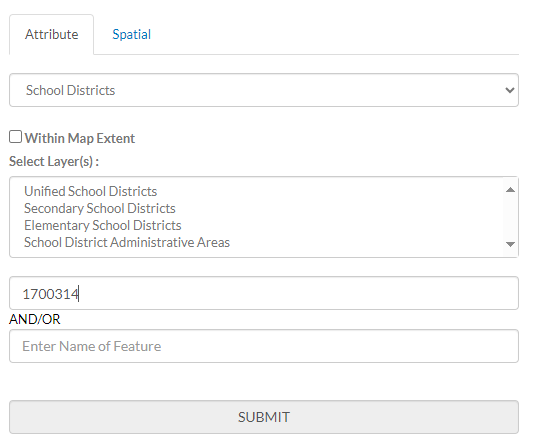
Task: Click the layer list scroll-up arrow
Action: coord(510,190)
